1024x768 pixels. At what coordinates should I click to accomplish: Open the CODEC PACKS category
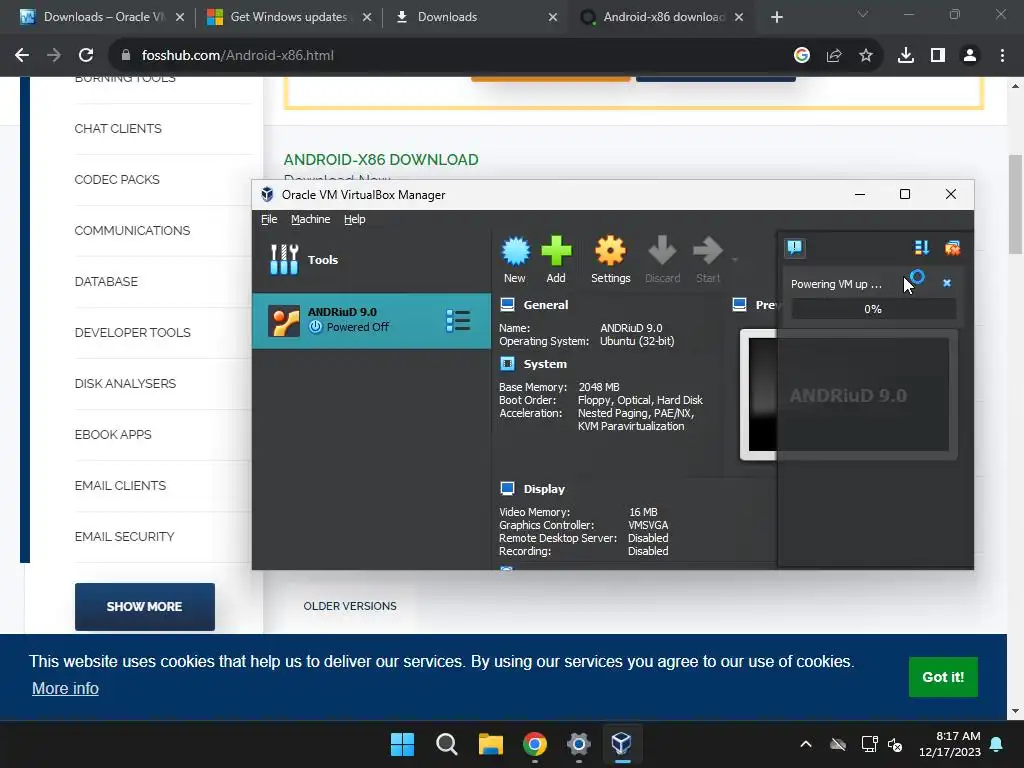[x=117, y=180]
